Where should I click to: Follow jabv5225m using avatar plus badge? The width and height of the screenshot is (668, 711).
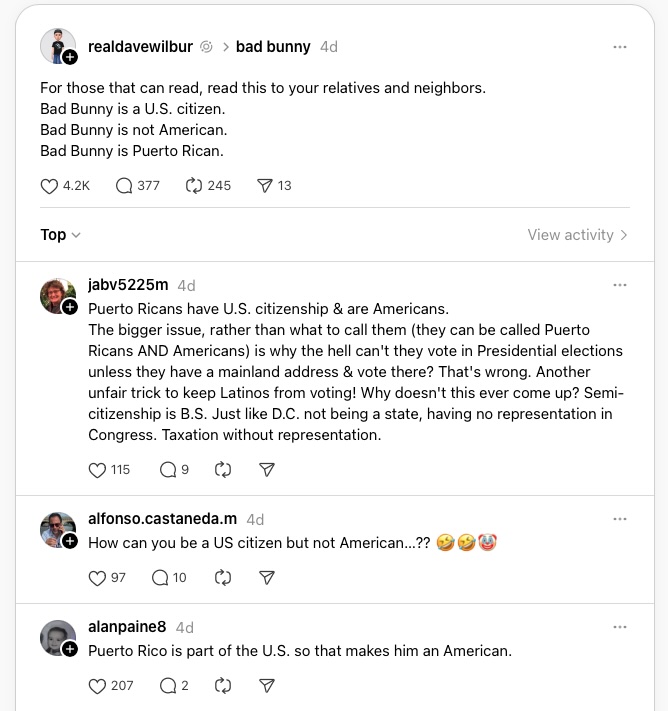pyautogui.click(x=70, y=307)
